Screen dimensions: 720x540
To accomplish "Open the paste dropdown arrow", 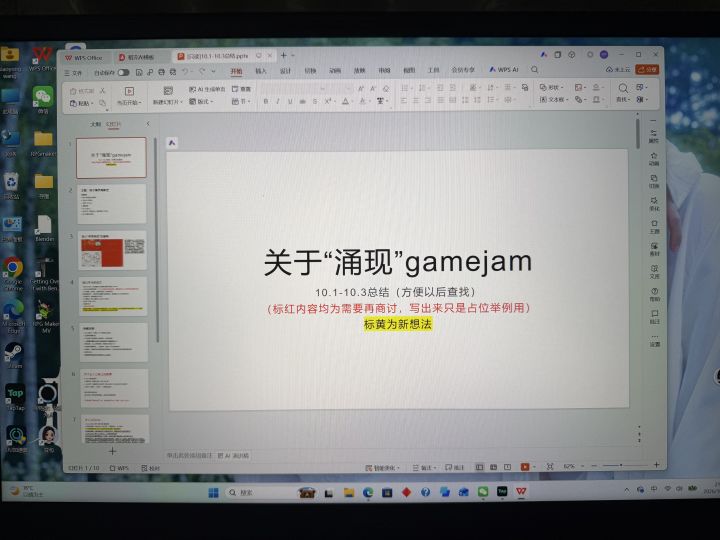I will coord(92,104).
